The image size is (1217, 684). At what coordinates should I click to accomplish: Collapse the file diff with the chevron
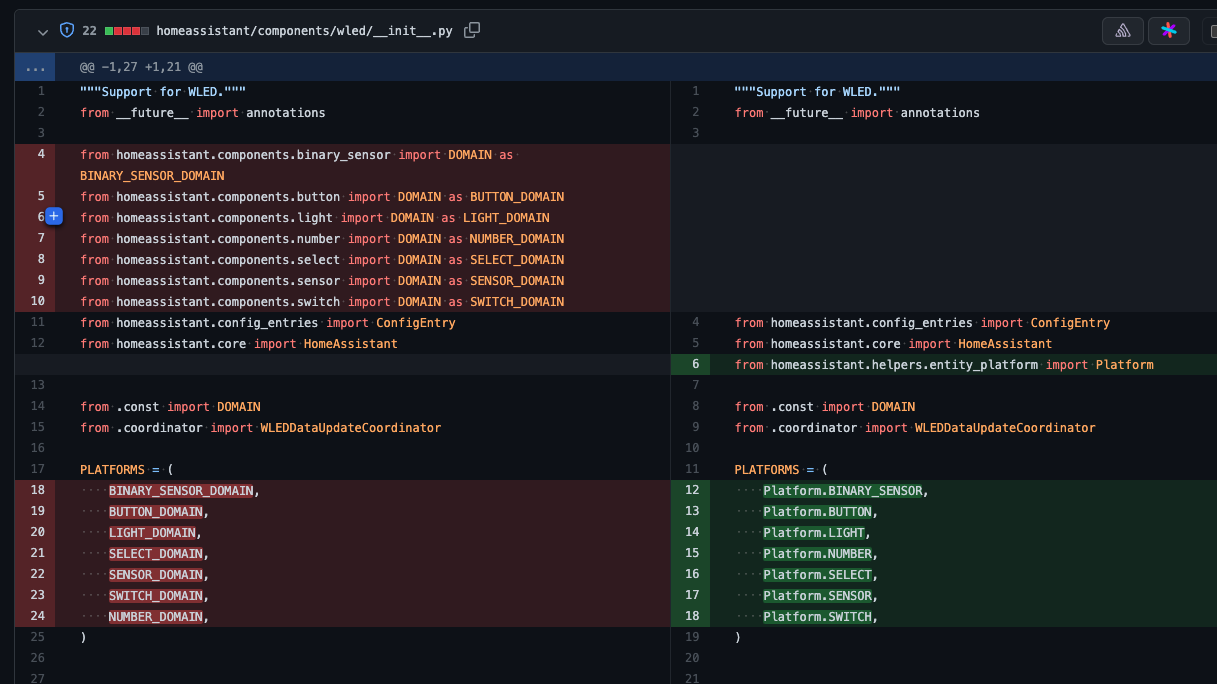click(42, 31)
